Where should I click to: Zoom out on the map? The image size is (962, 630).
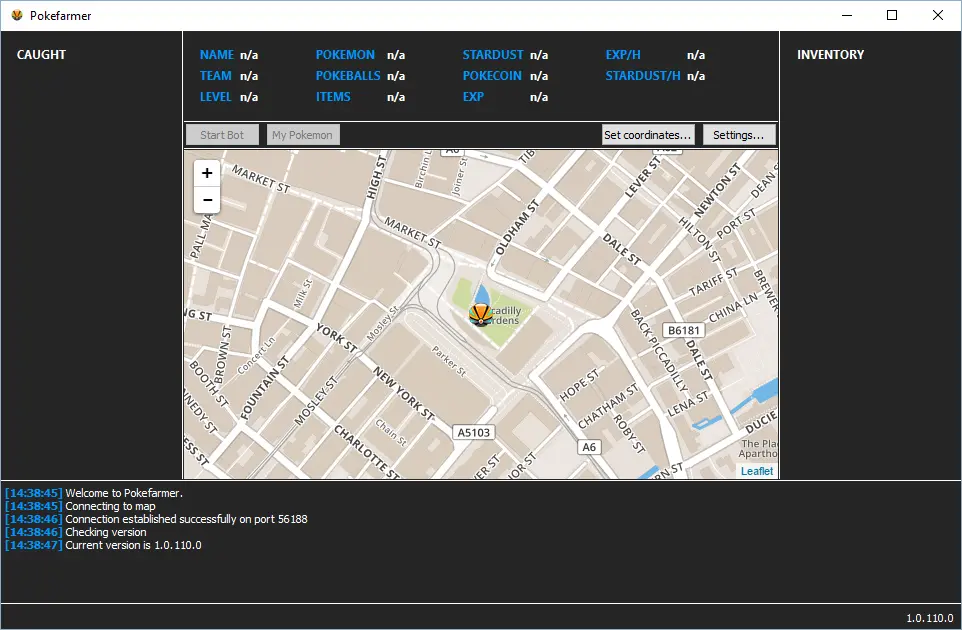[x=207, y=200]
